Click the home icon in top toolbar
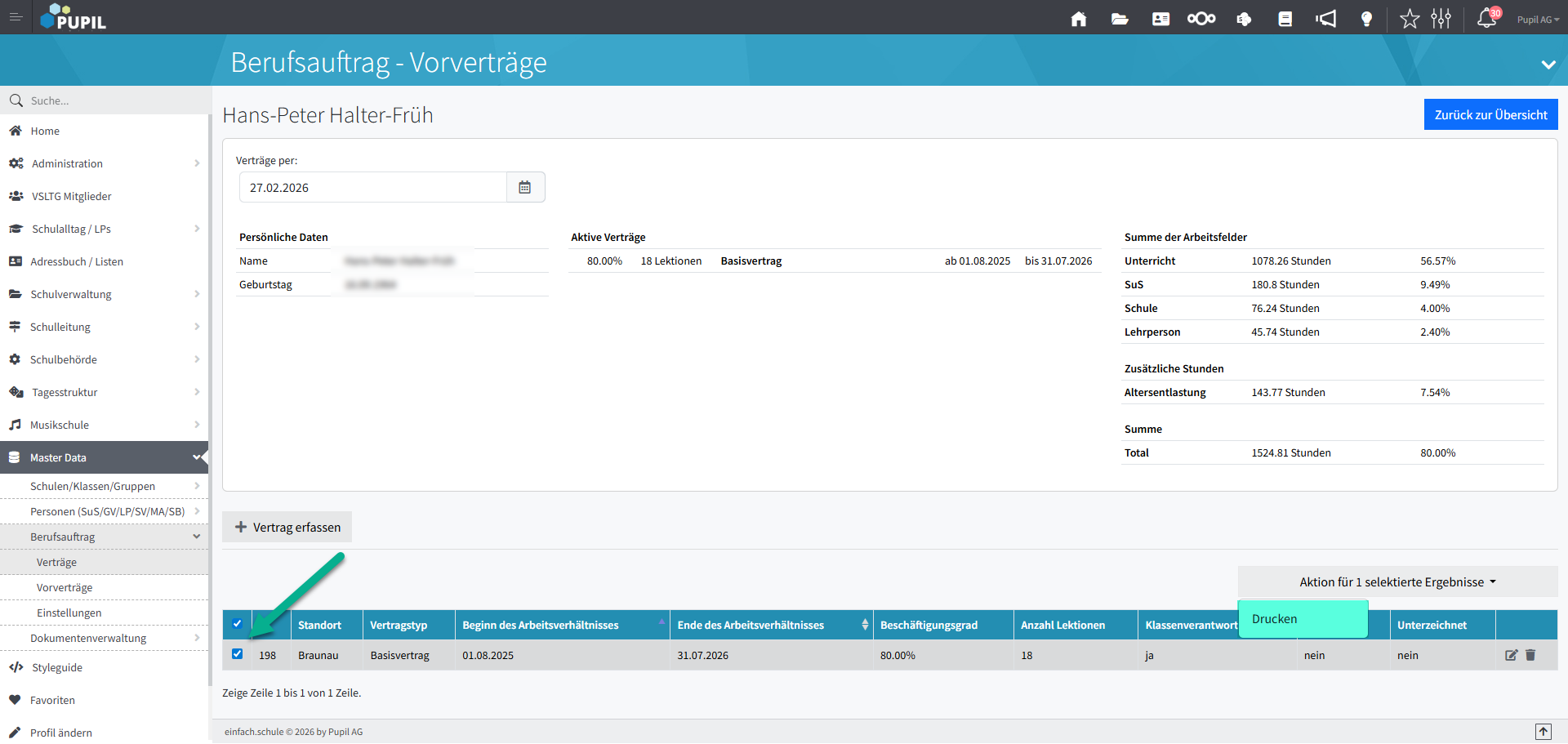This screenshot has height=744, width=1568. (1078, 19)
